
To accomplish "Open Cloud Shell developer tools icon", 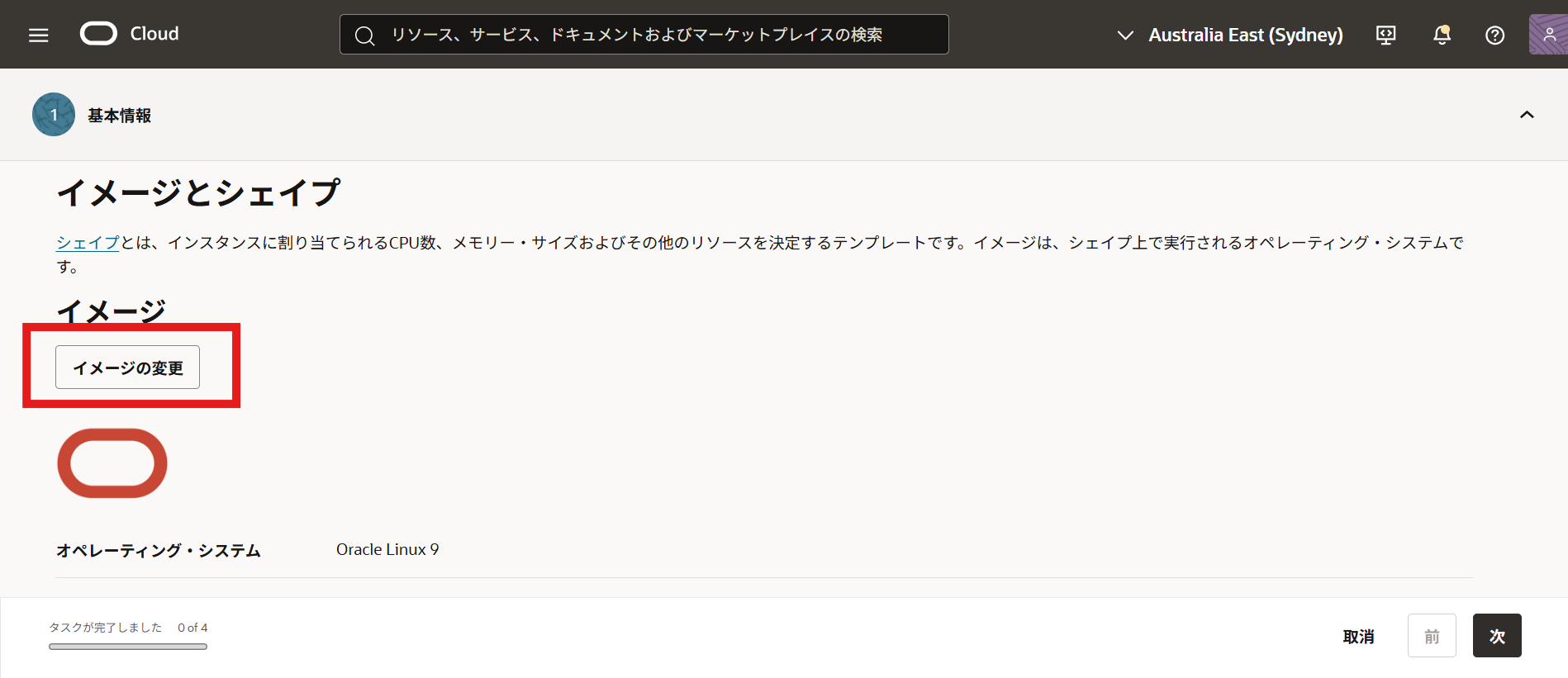I will (1385, 35).
